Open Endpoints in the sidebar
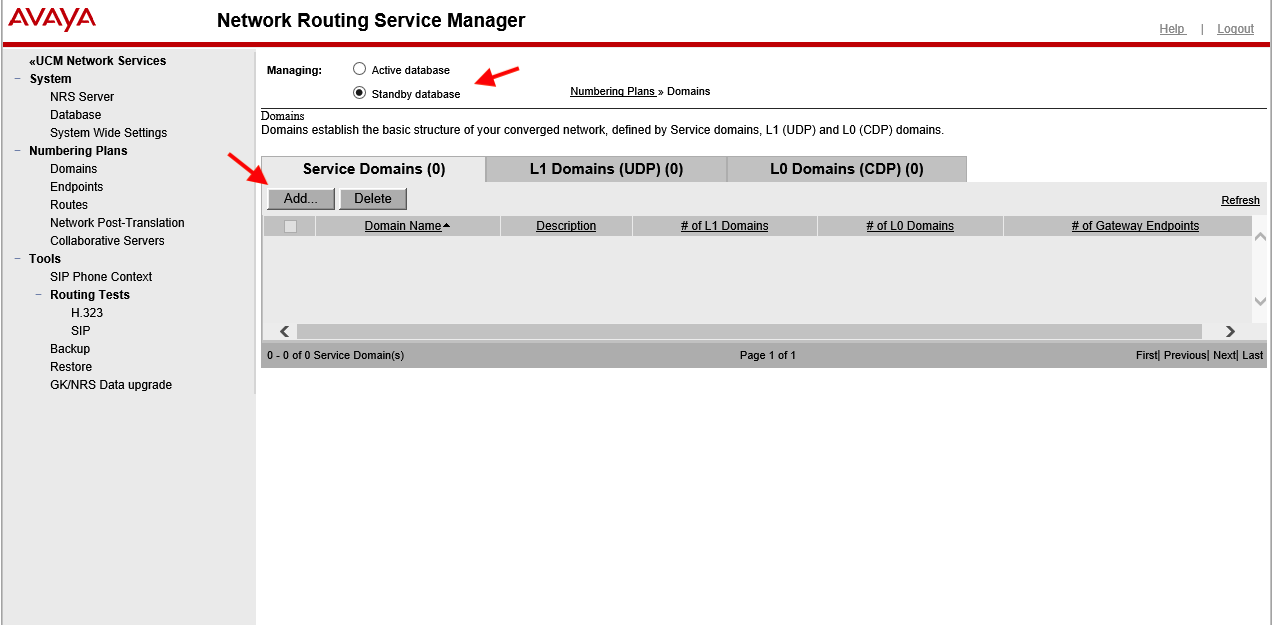Viewport: 1273px width, 625px height. coord(77,187)
